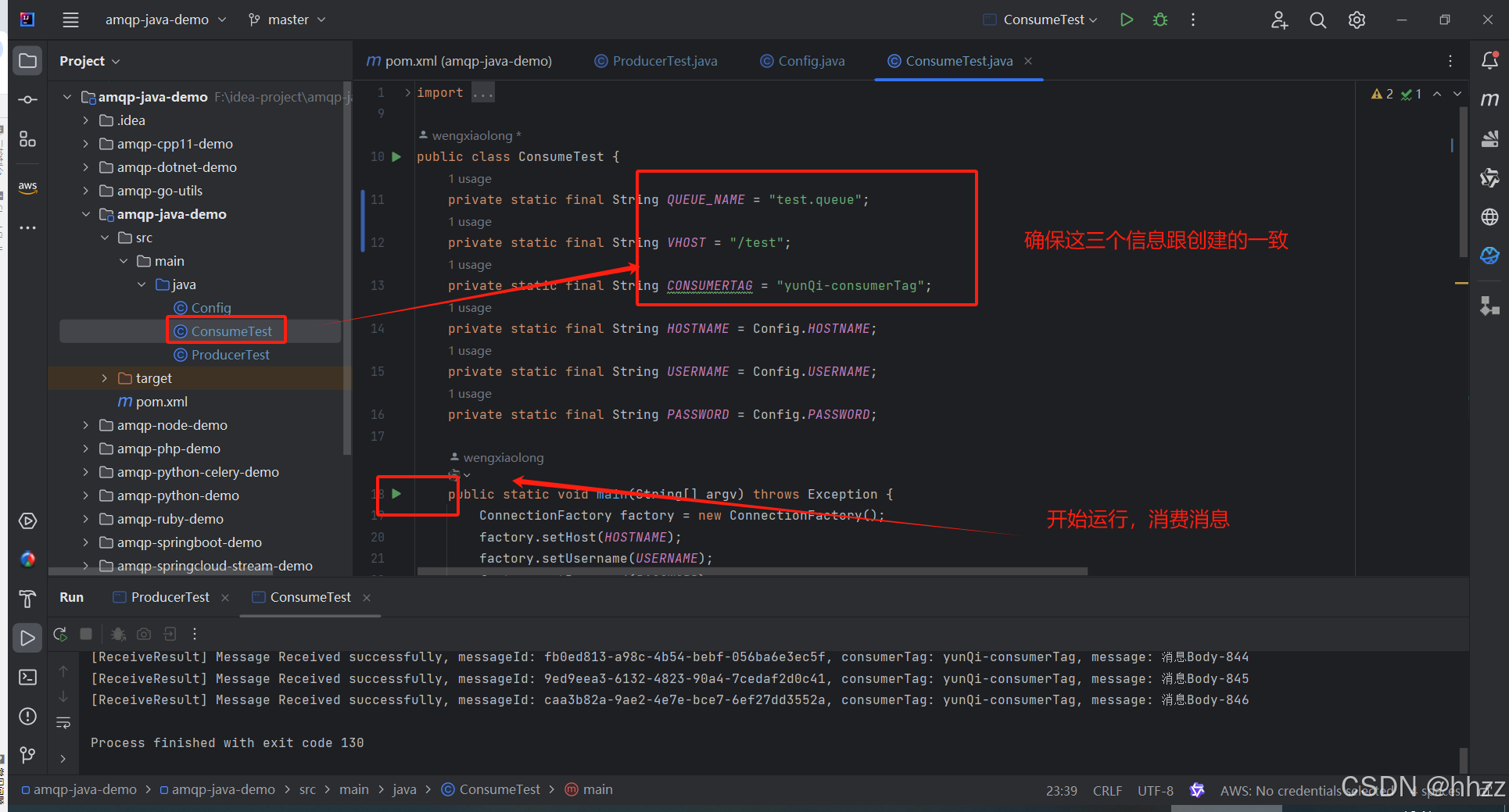Expand the amqp-node-demo folder

coord(86,425)
